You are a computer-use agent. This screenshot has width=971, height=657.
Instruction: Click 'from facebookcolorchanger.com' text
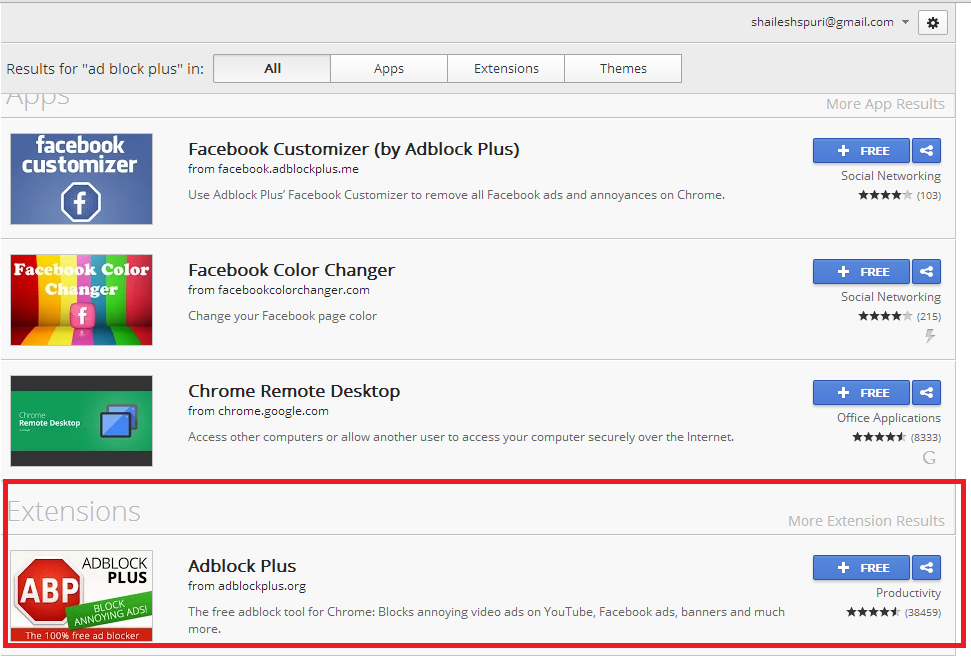point(279,290)
